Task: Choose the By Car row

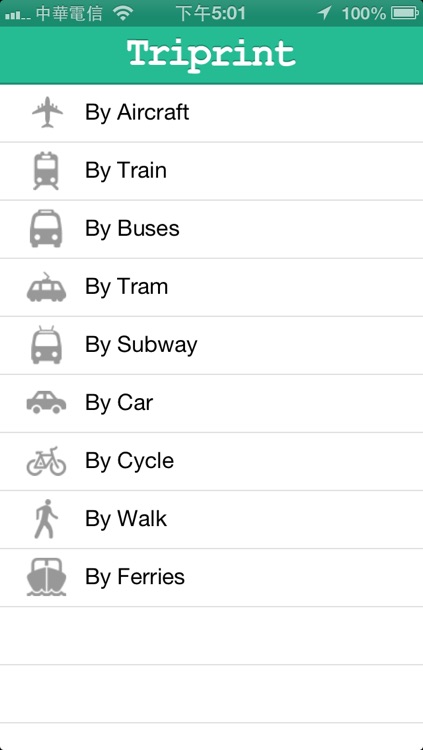Action: click(x=212, y=403)
